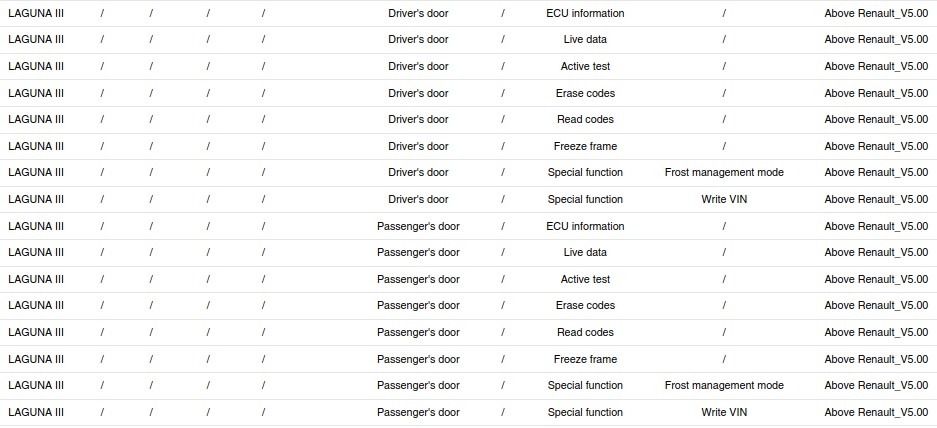
Task: Click ECU information for Passenger's door
Action: (x=585, y=226)
